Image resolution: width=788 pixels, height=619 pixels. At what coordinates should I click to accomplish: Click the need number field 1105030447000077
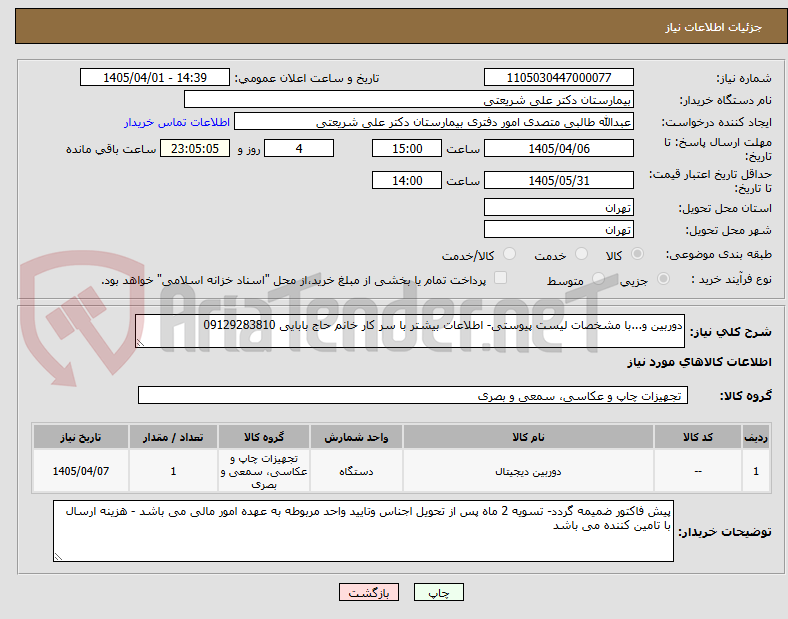coord(559,77)
